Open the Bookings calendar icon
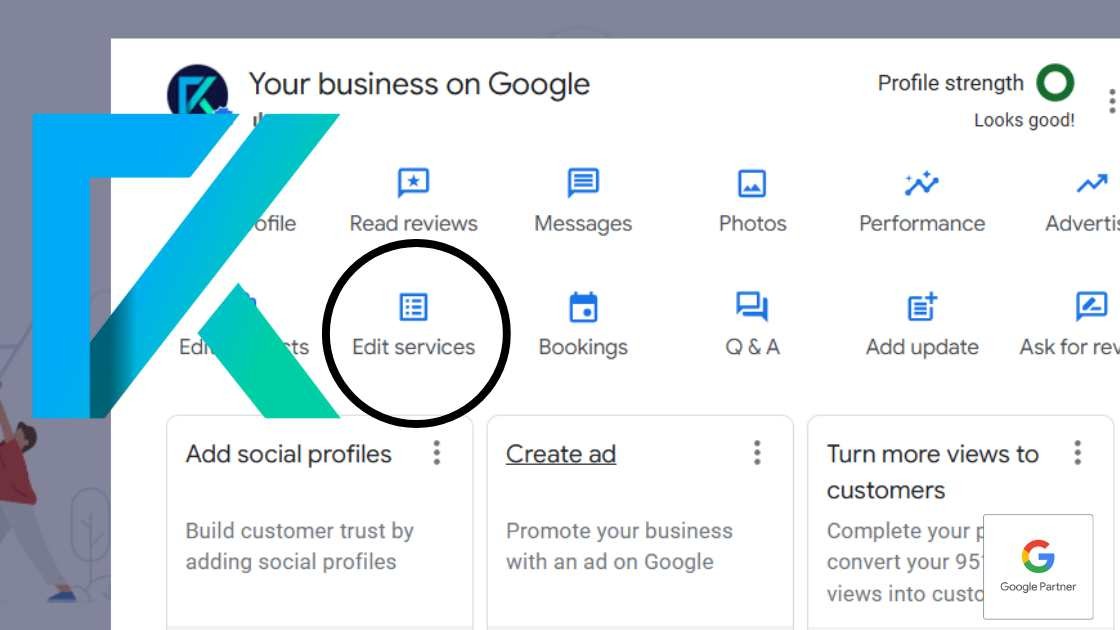 [583, 307]
